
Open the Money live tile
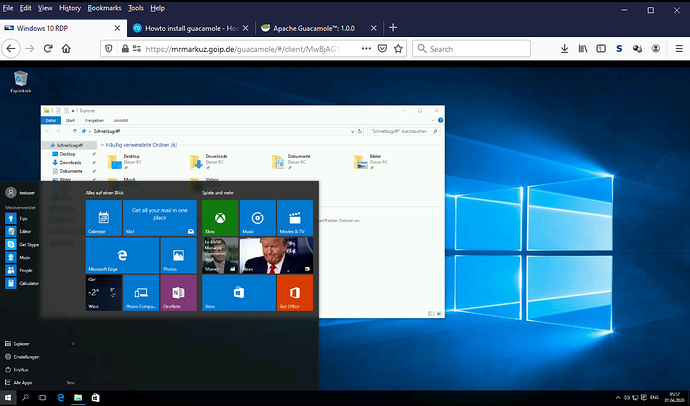pos(220,256)
